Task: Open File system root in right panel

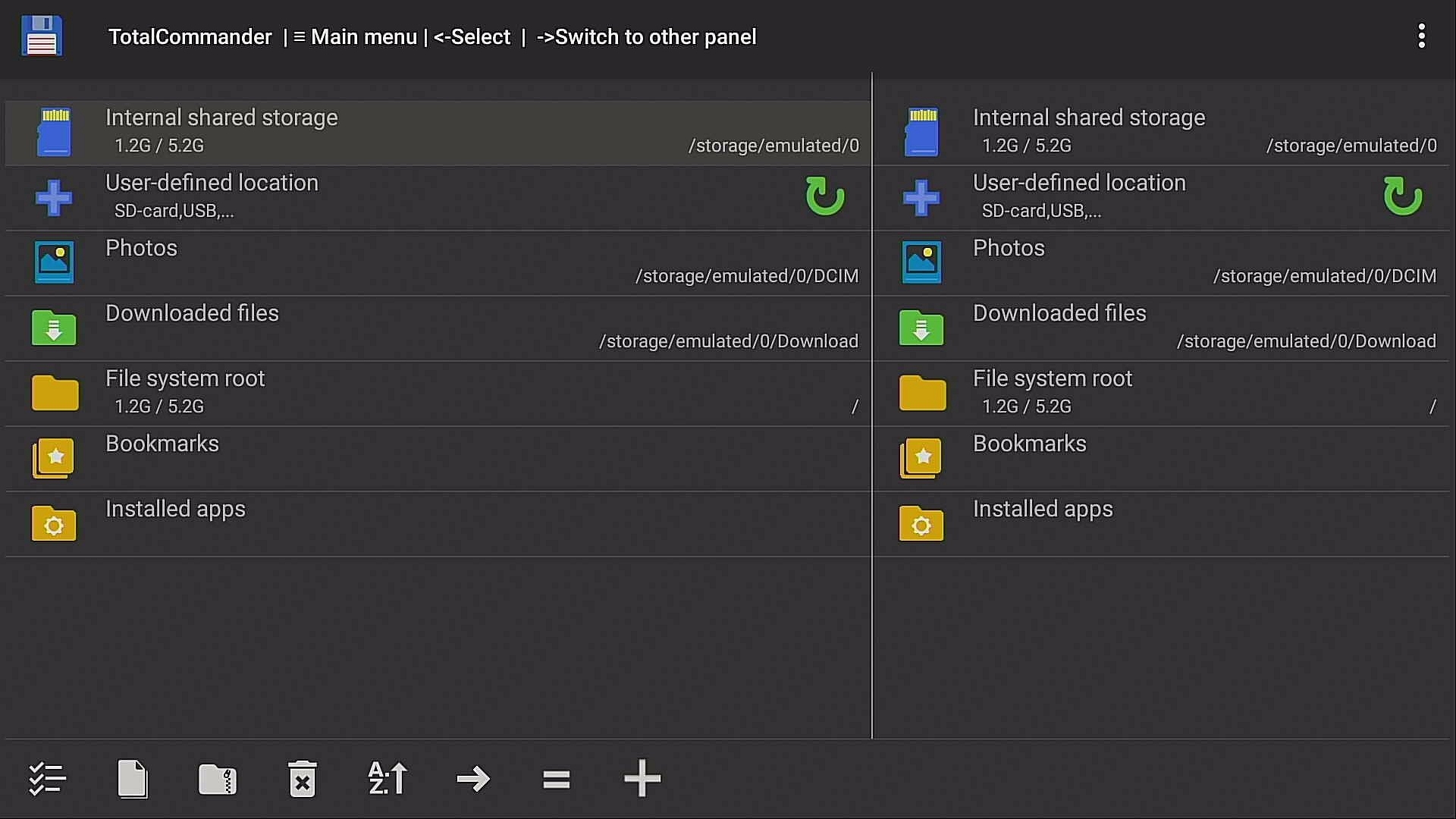Action: tap(1162, 394)
